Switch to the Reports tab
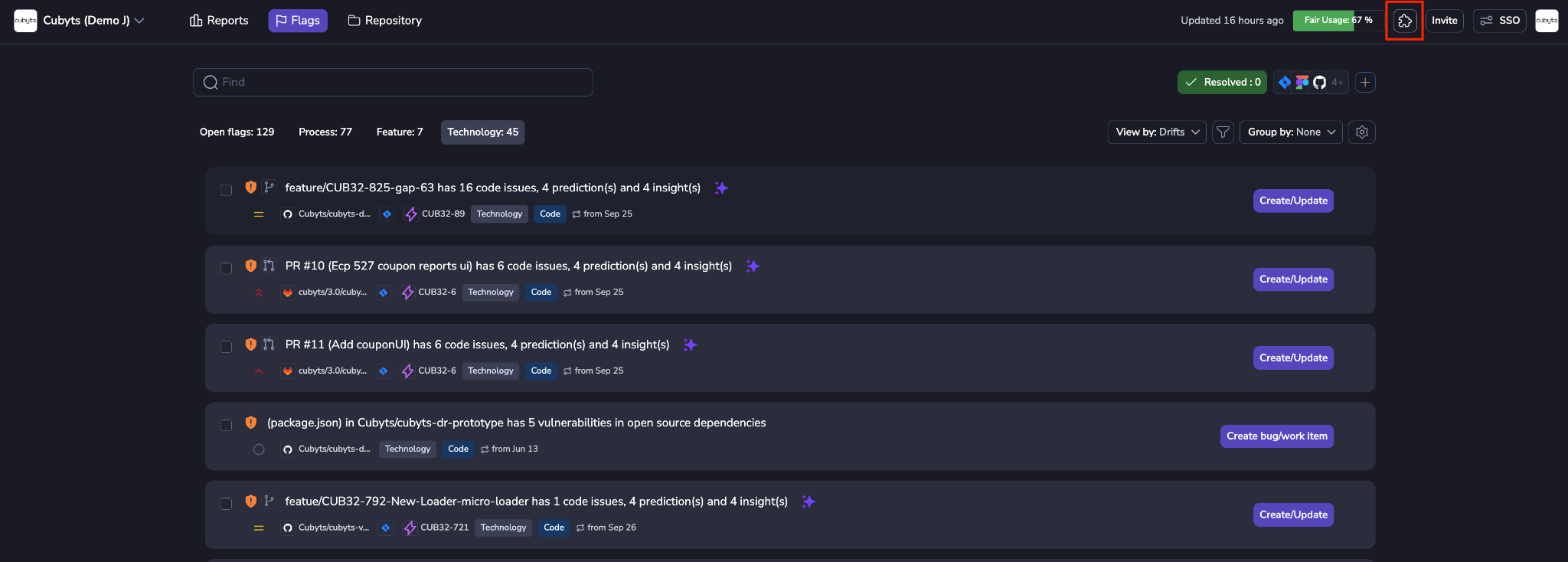 [219, 21]
